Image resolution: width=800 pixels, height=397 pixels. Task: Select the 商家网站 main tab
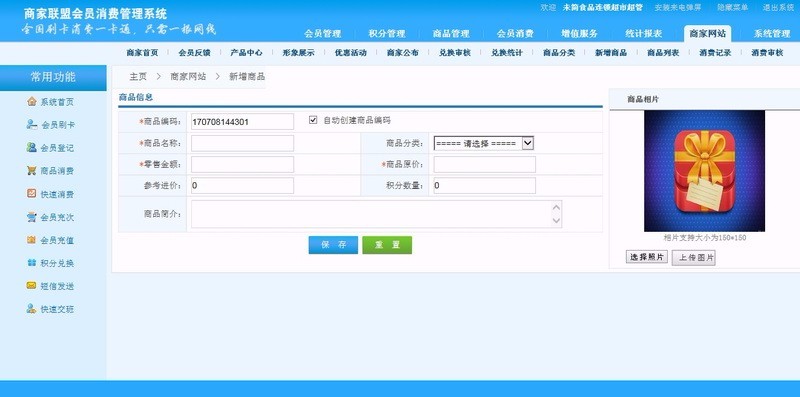[x=708, y=34]
